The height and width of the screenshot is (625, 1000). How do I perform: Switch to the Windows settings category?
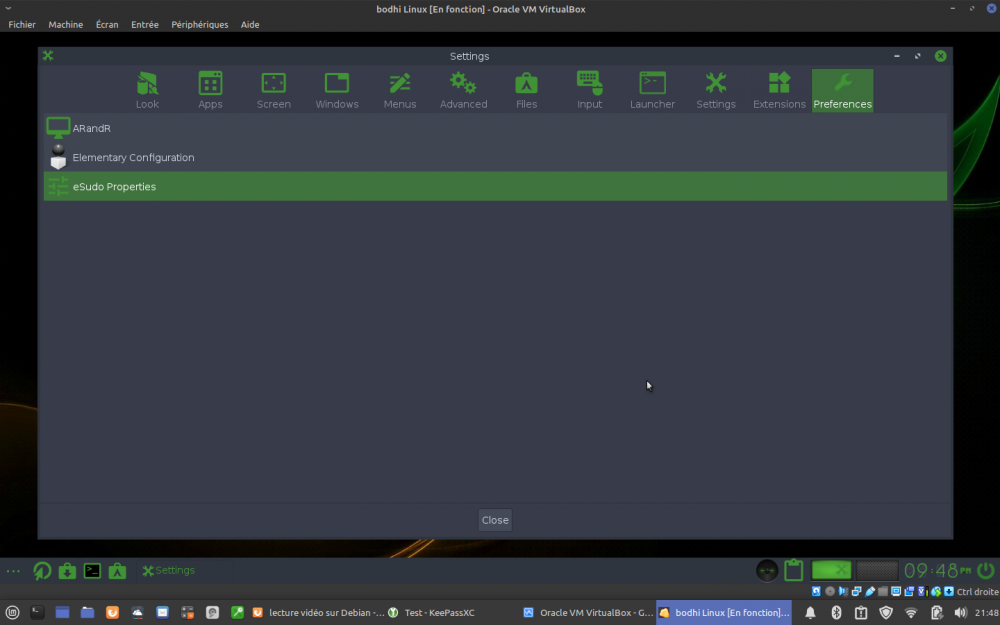click(337, 90)
